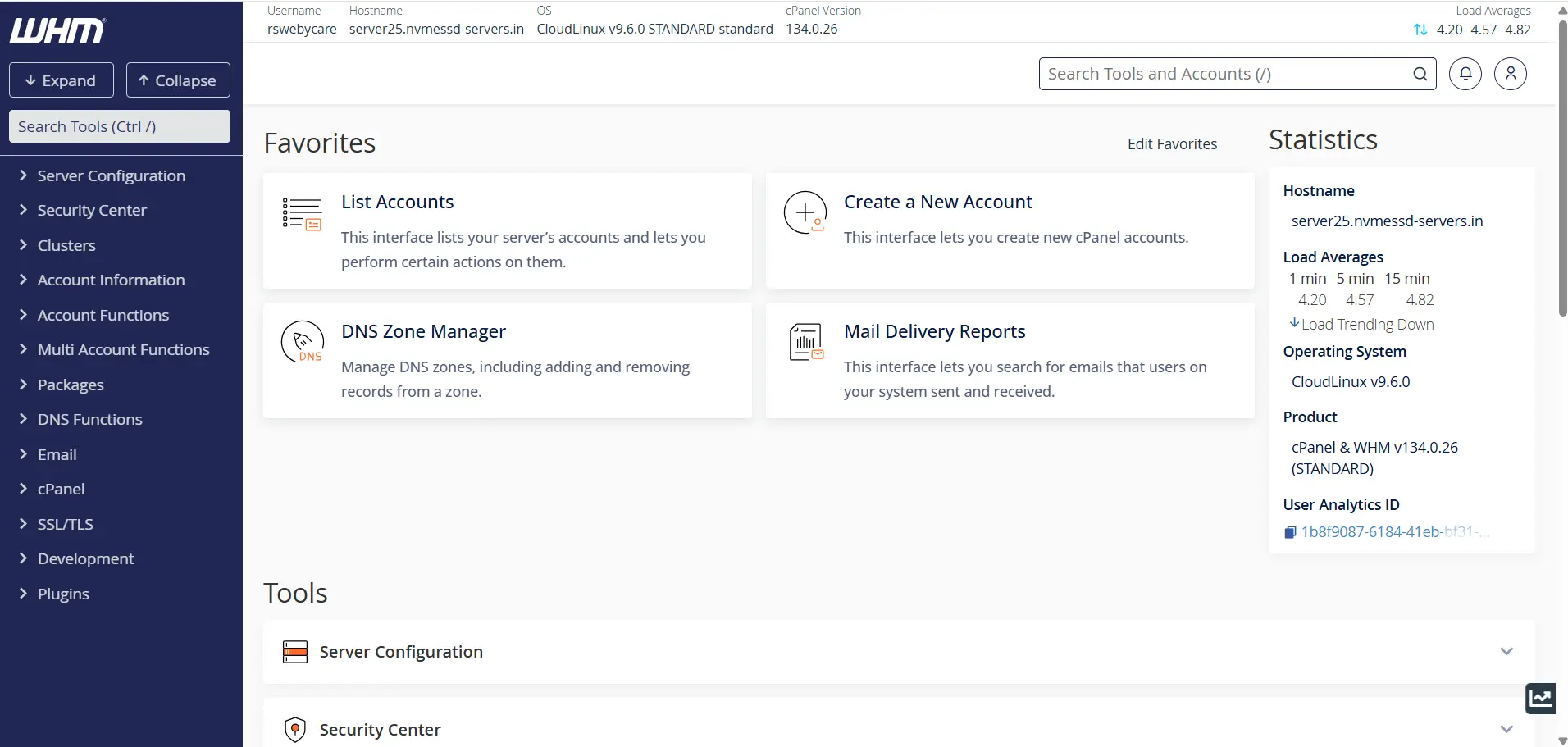Click the 15 min load value 4.82

tap(1420, 300)
